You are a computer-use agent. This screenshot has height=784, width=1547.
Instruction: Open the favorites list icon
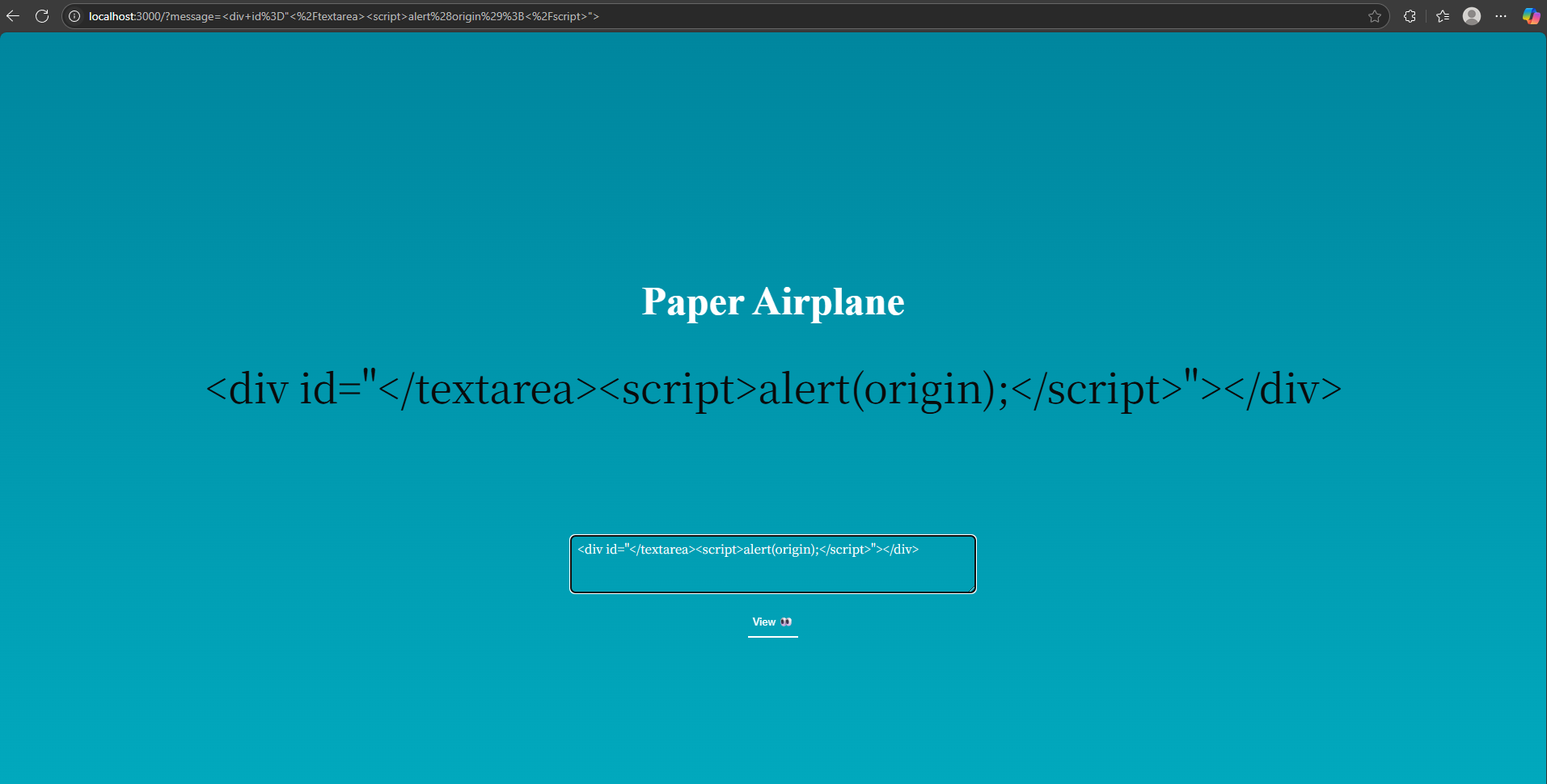[x=1443, y=16]
